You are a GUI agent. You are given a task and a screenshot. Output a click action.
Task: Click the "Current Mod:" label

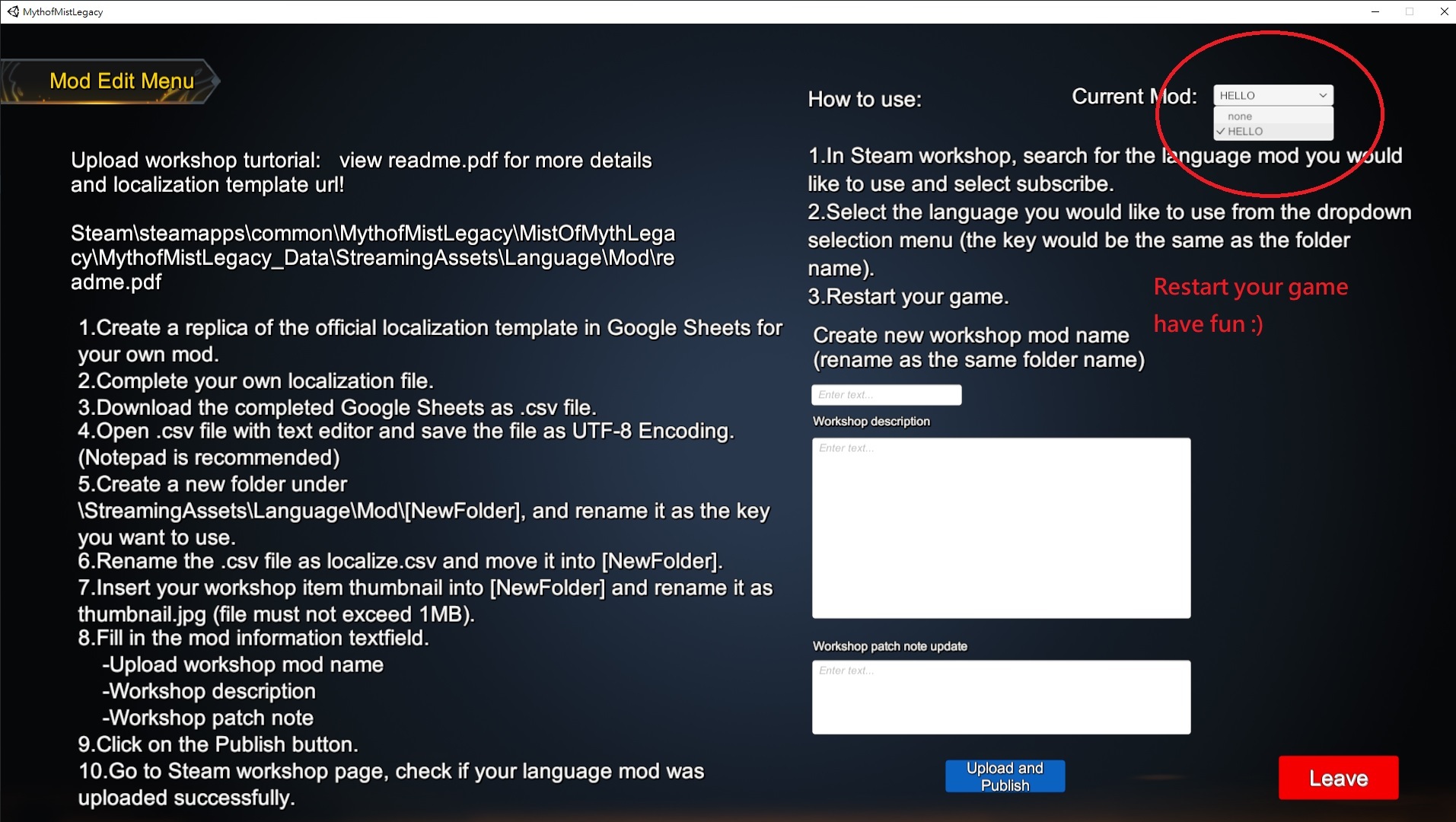click(x=1134, y=97)
